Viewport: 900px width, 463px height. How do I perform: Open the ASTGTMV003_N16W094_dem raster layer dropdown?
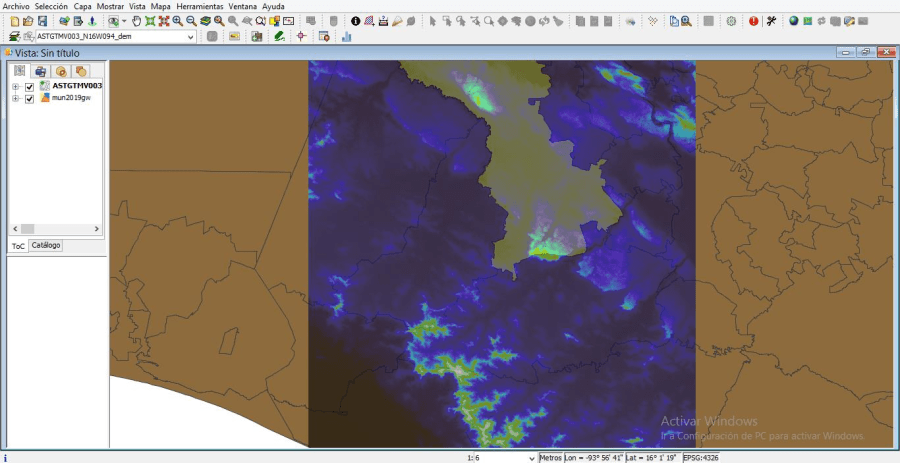click(190, 37)
